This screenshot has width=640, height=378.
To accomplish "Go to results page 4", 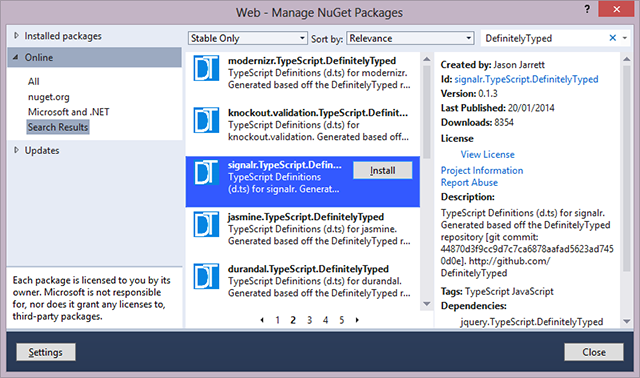I will point(325,320).
